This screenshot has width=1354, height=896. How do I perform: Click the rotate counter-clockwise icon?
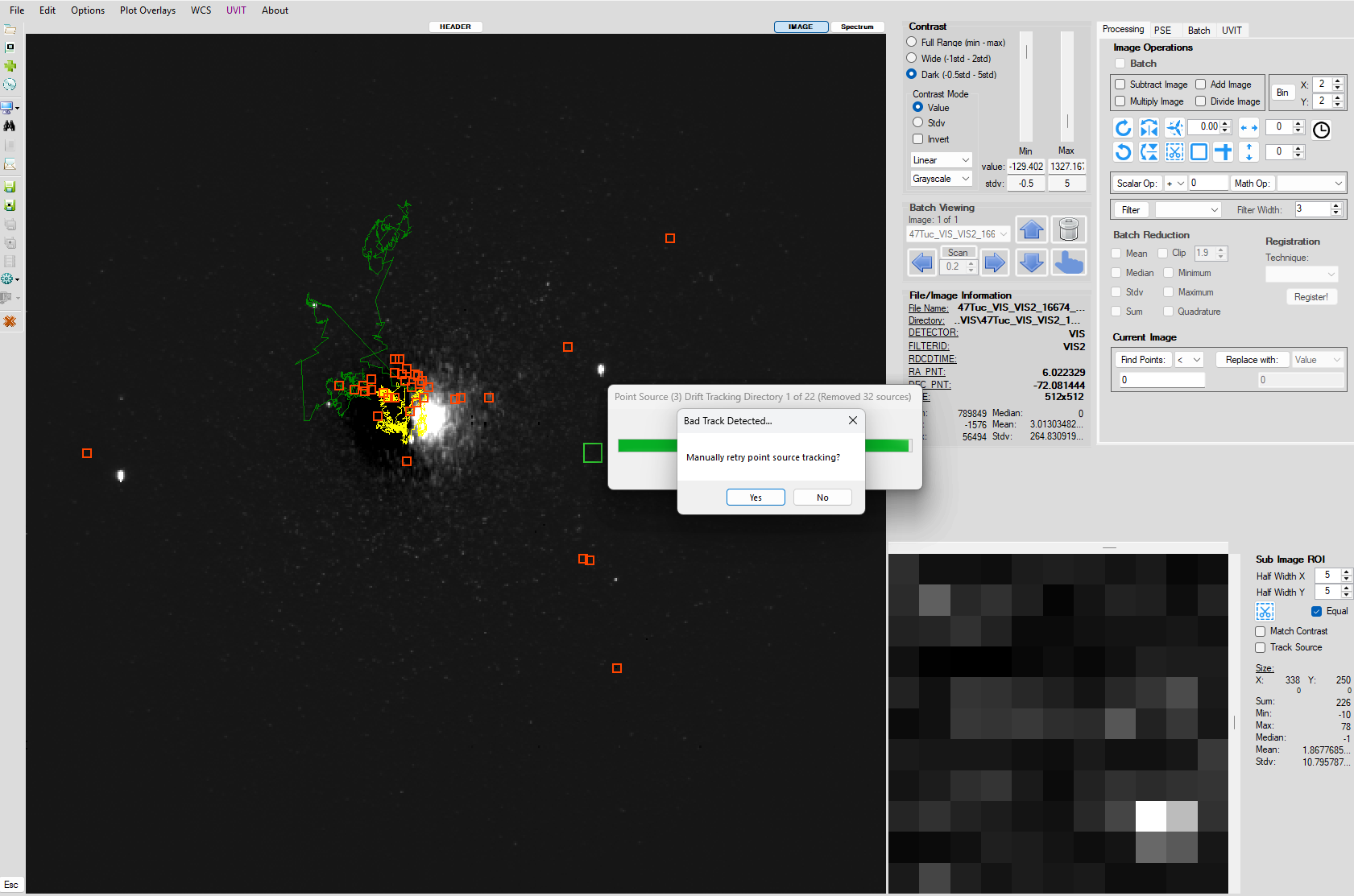pyautogui.click(x=1123, y=152)
